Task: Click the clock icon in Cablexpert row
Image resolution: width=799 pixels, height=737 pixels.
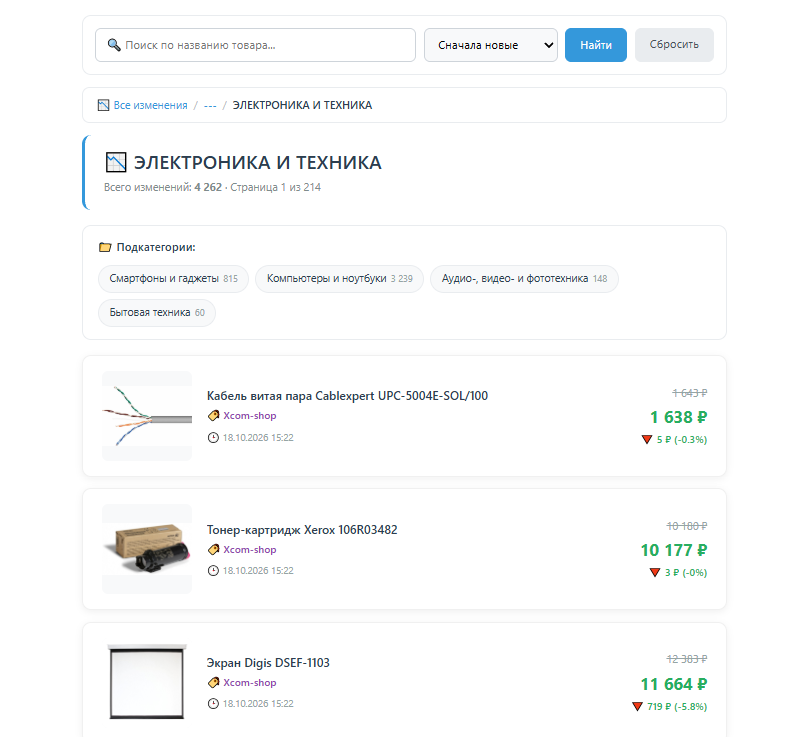Action: tap(213, 437)
